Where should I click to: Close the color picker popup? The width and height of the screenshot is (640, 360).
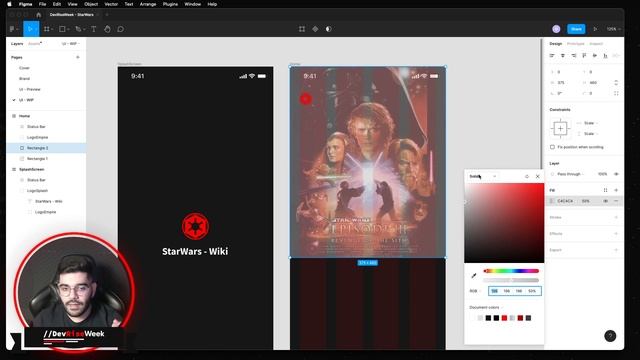[x=538, y=176]
